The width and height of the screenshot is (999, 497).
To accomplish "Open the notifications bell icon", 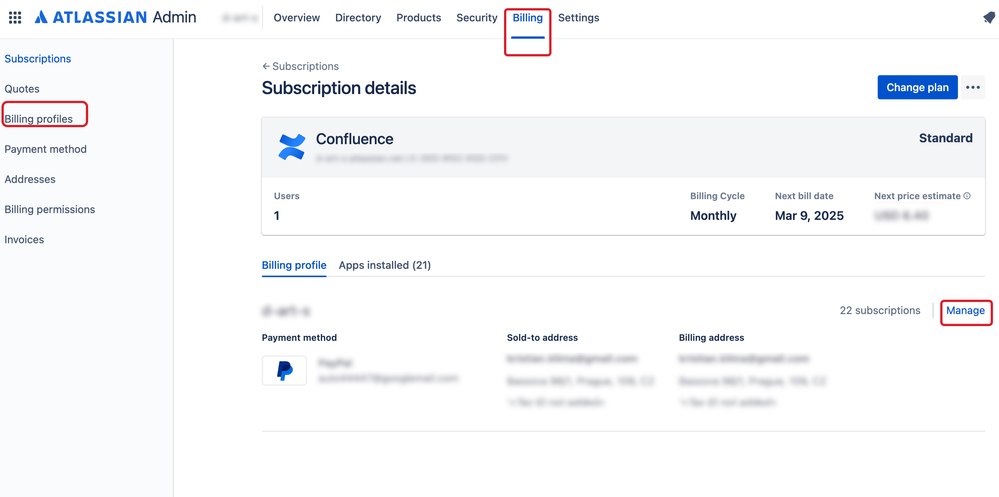I will [989, 18].
